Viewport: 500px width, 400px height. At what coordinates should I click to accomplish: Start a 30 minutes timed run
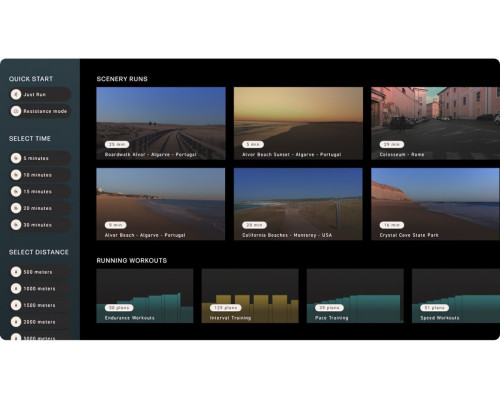(x=40, y=225)
